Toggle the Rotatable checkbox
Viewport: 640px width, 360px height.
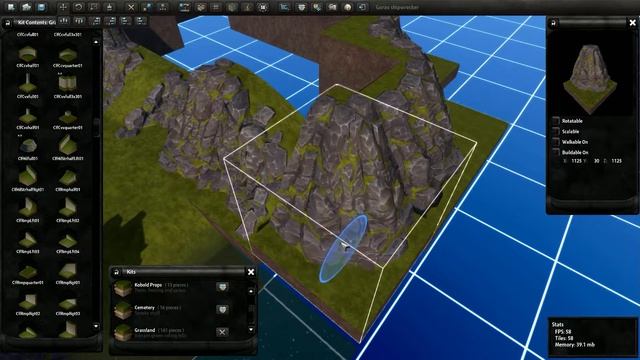pos(556,121)
